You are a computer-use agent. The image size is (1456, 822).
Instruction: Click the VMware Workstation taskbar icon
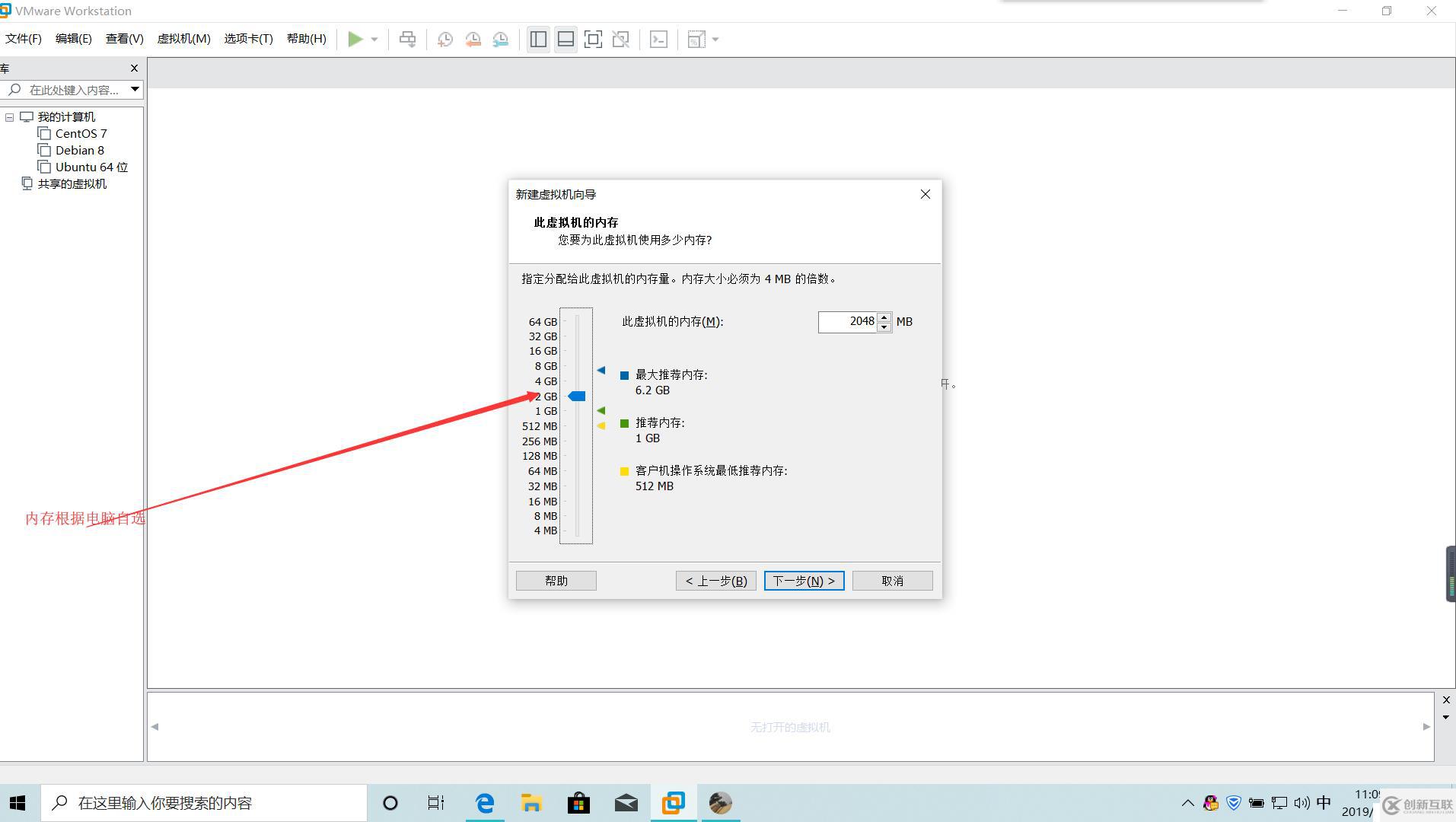674,803
